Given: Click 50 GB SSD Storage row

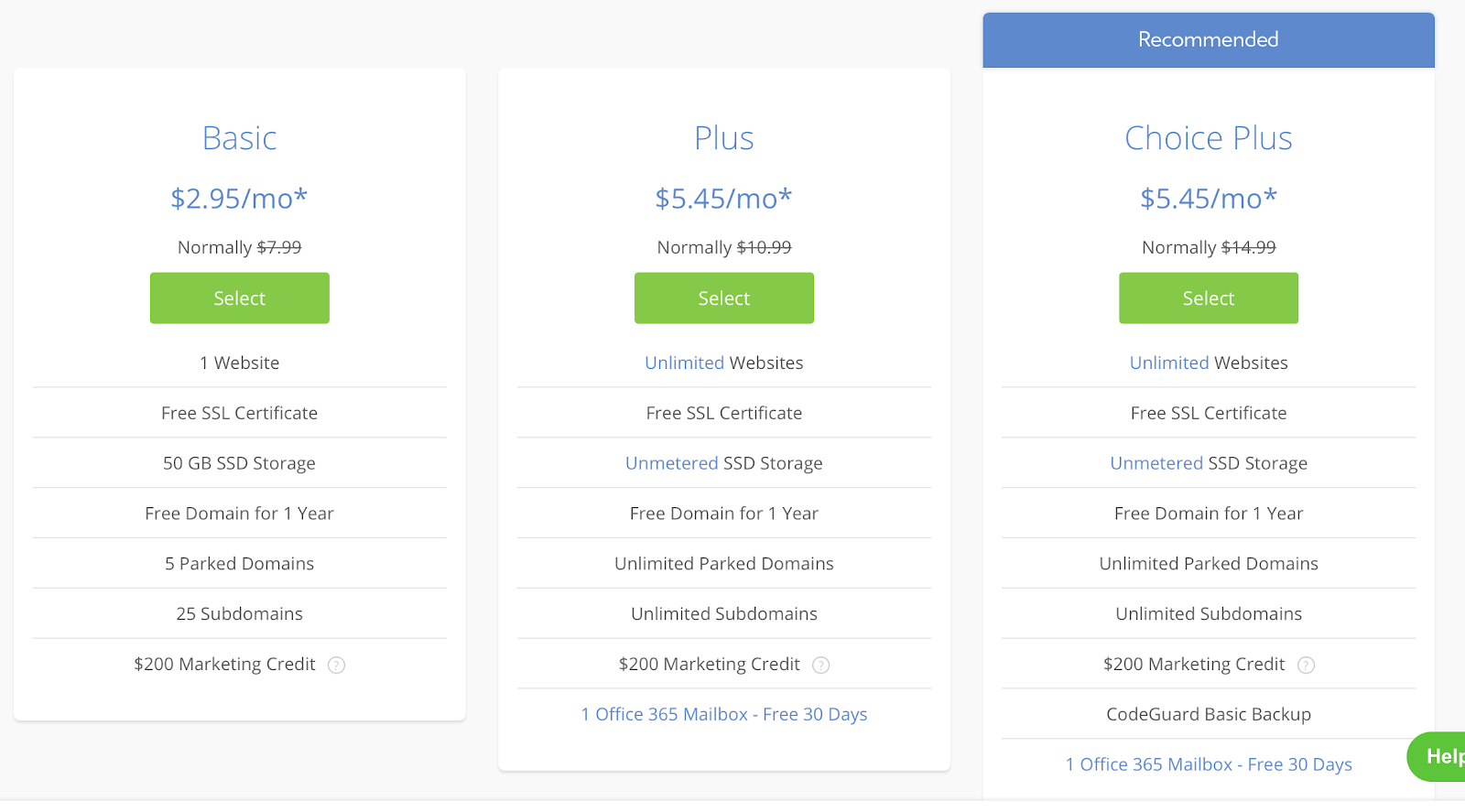Looking at the screenshot, I should [x=240, y=463].
